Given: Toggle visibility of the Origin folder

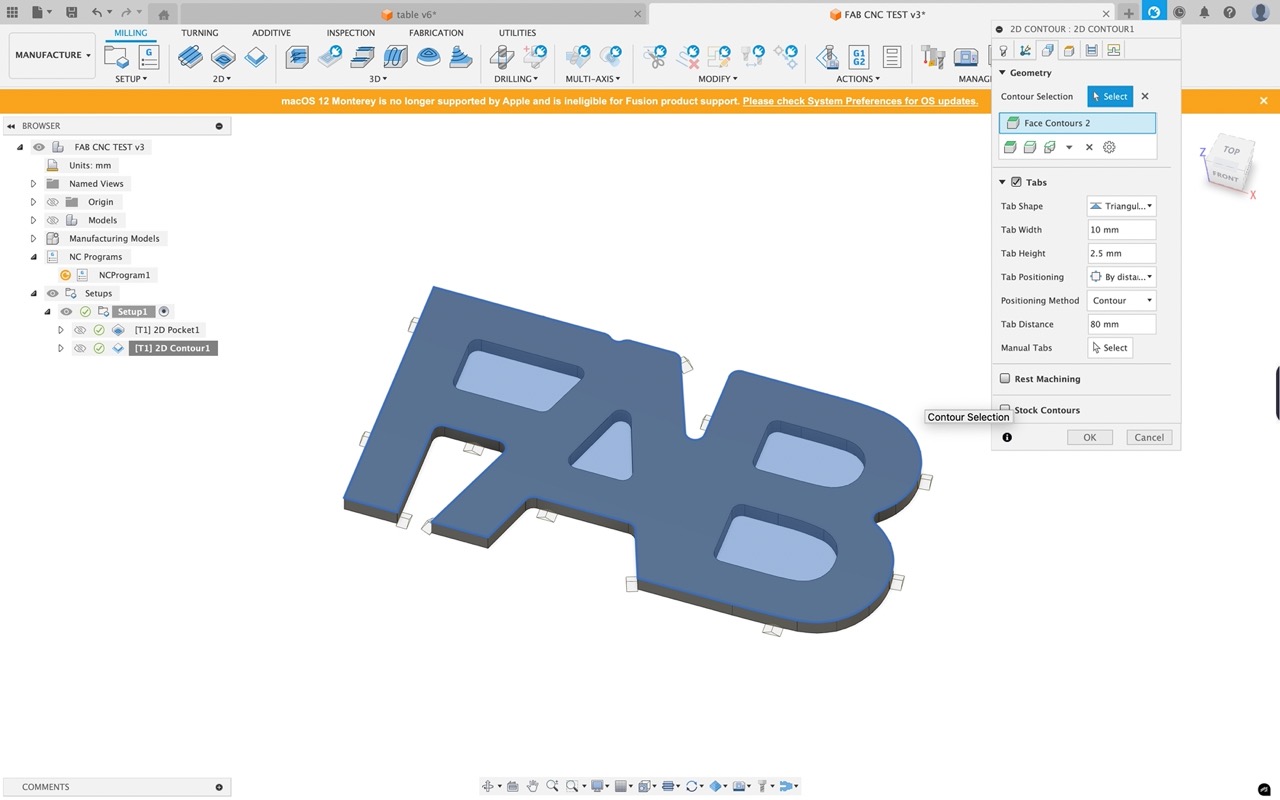Looking at the screenshot, I should tap(53, 202).
